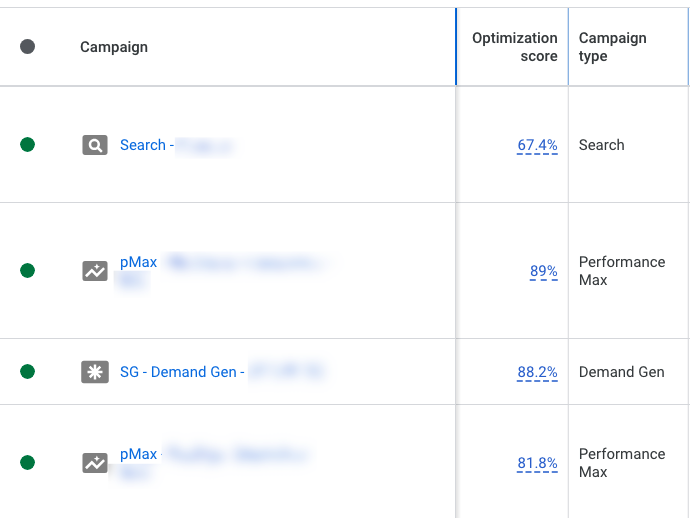The image size is (690, 518).
Task: View 67.4% optimization score details
Action: click(x=537, y=145)
